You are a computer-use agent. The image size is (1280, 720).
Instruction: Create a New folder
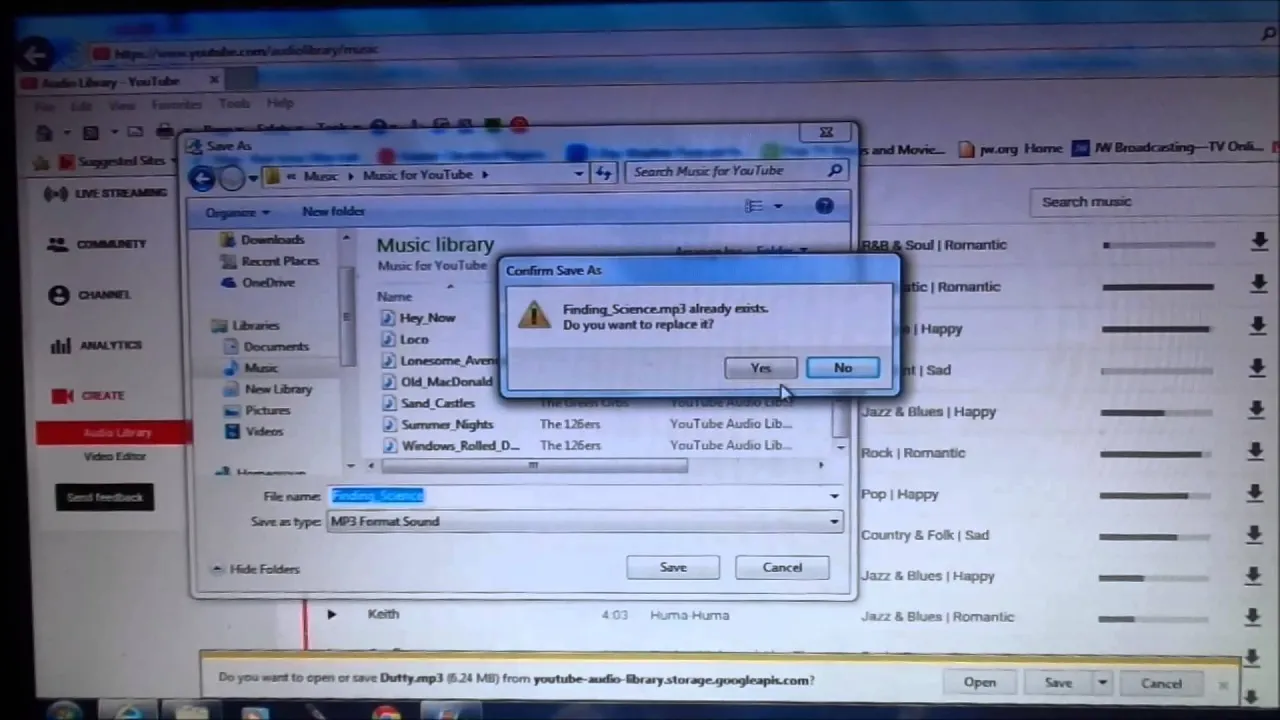pos(333,211)
